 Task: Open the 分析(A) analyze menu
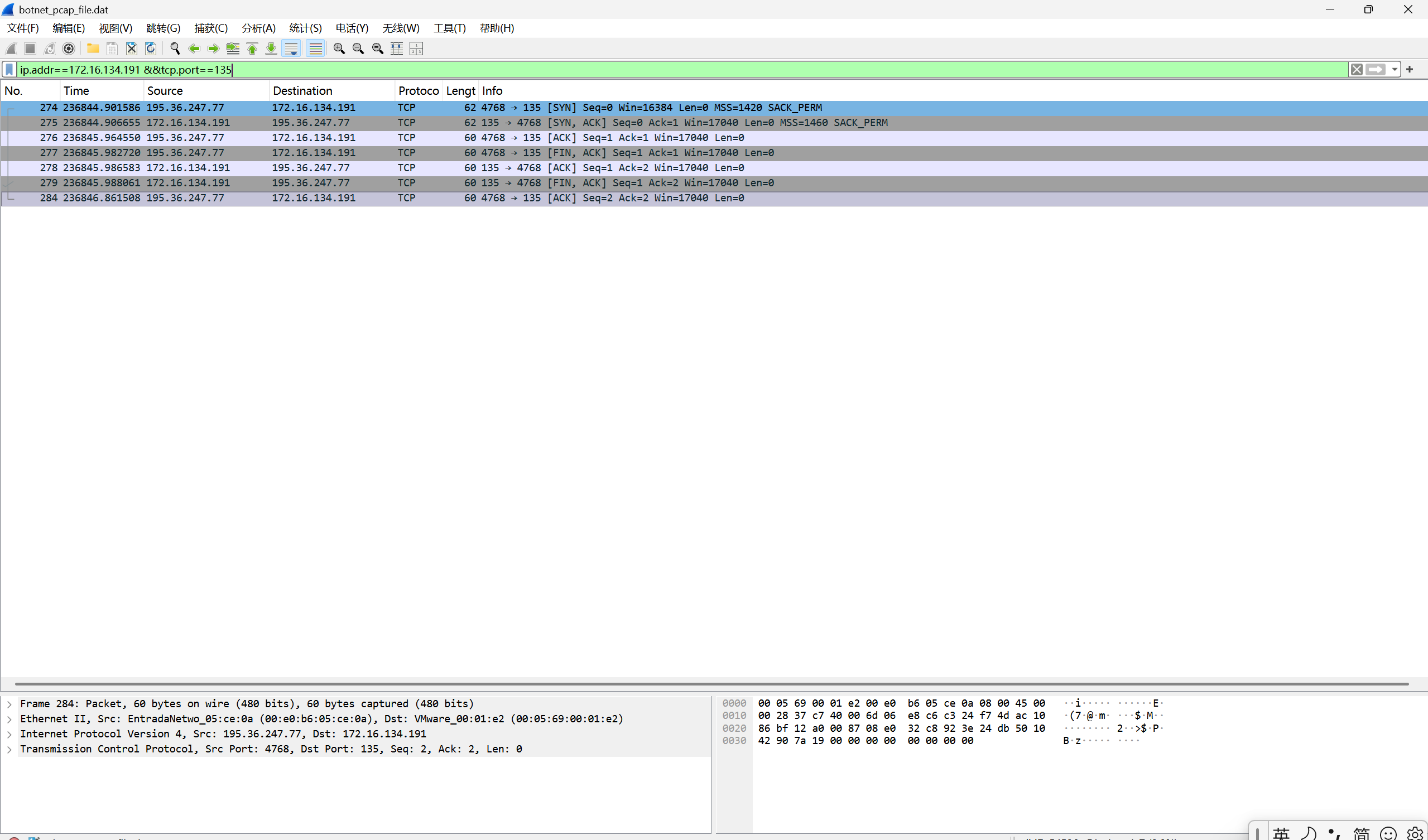click(x=258, y=28)
